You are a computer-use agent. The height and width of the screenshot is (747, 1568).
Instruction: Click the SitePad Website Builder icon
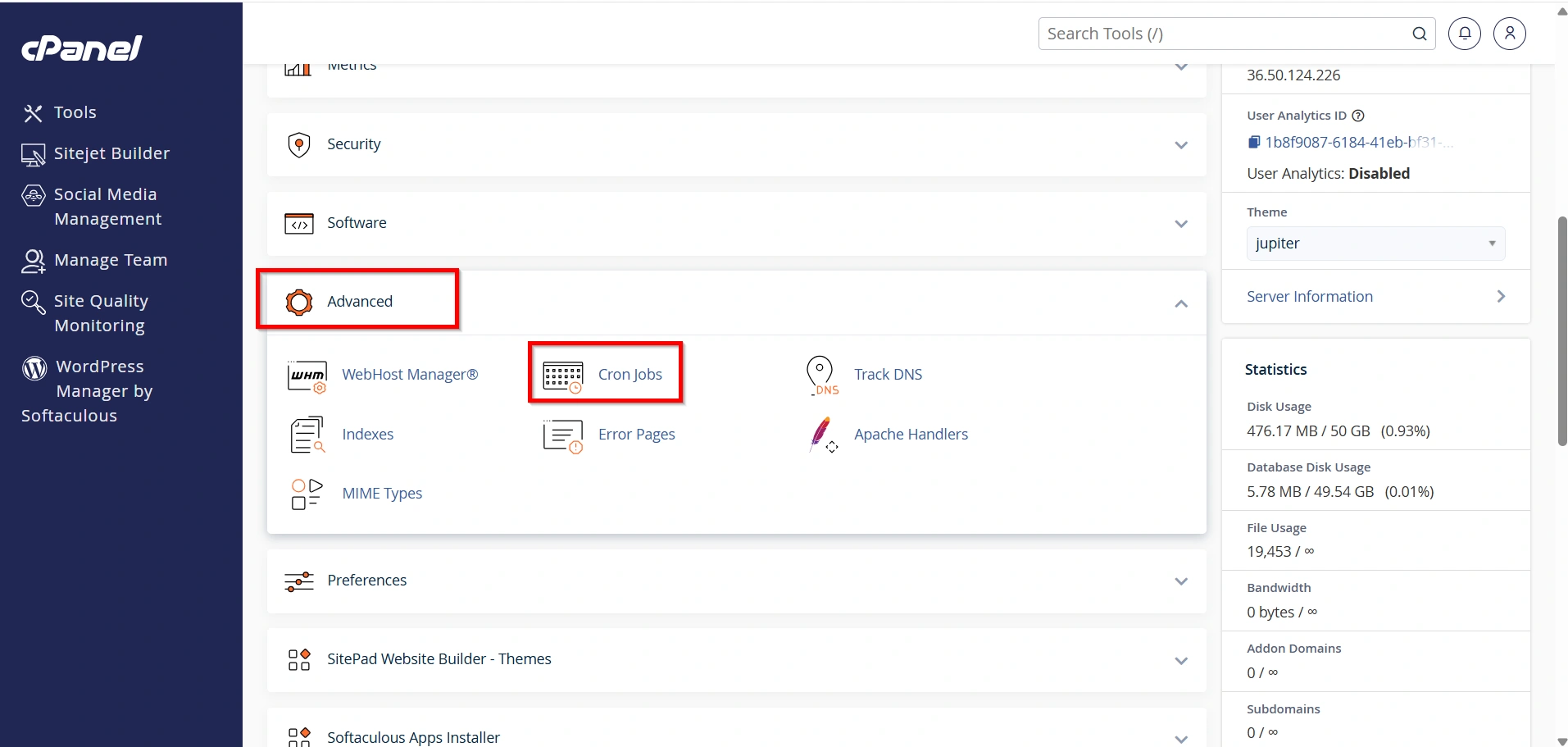tap(299, 660)
